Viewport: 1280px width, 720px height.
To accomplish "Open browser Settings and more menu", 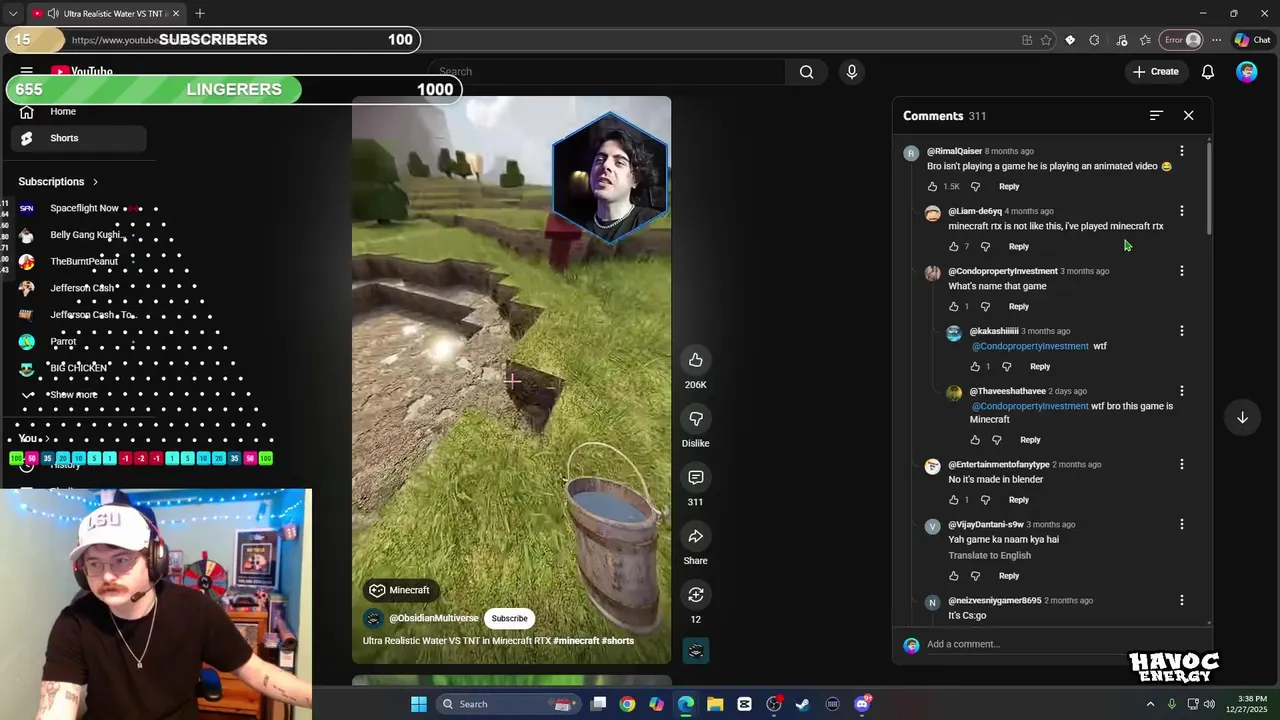I will tap(1216, 40).
